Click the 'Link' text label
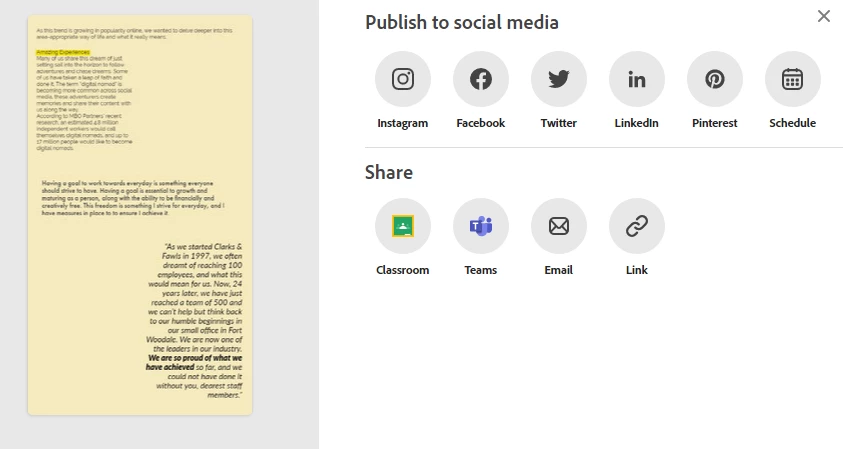Viewport: 843px width, 449px height. pyautogui.click(x=637, y=270)
